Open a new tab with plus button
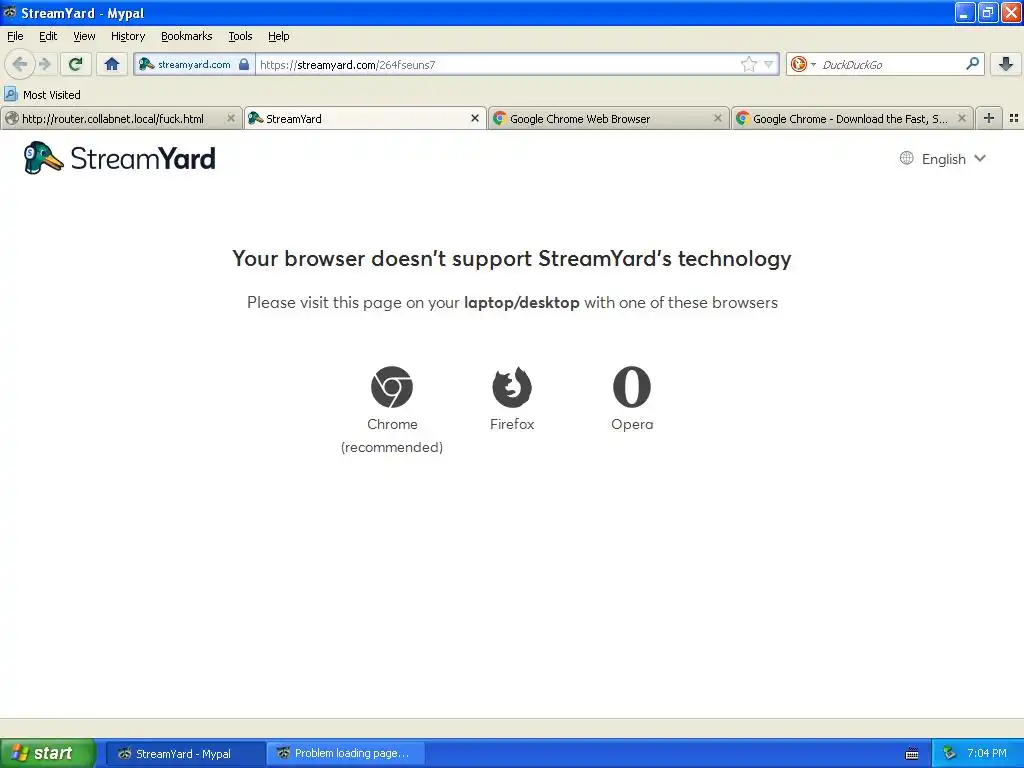 [989, 118]
